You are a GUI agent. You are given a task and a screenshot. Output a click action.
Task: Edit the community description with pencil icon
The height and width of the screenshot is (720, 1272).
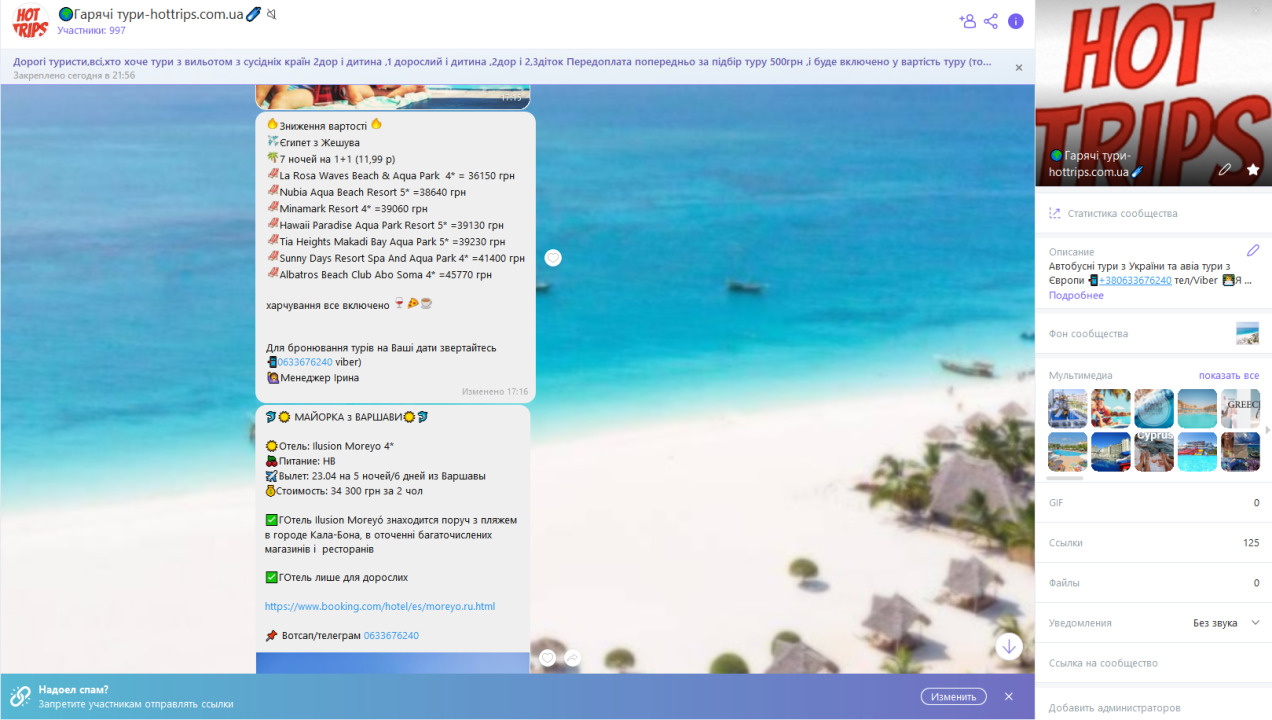[x=1253, y=250]
